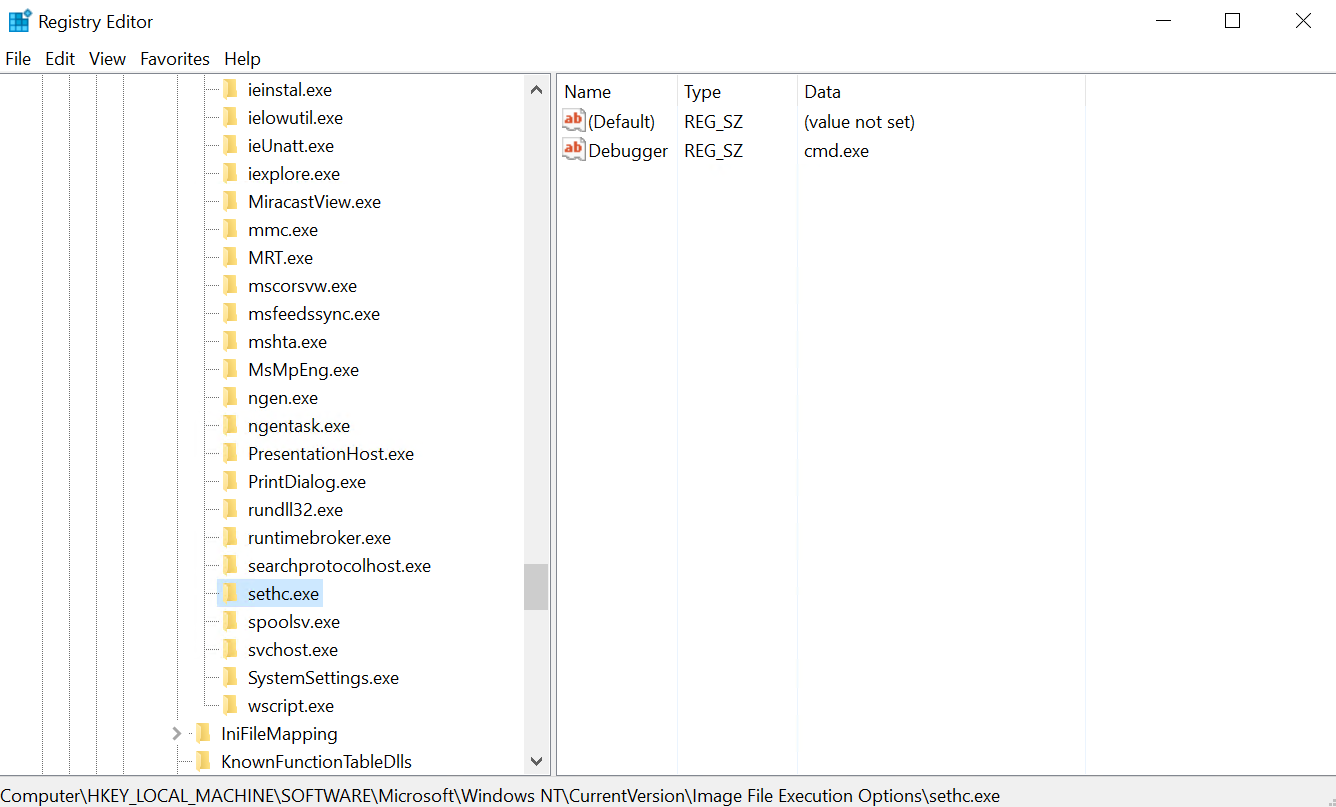Viewport: 1336px width, 807px height.
Task: Select the (Default) value name
Action: pyautogui.click(x=622, y=122)
